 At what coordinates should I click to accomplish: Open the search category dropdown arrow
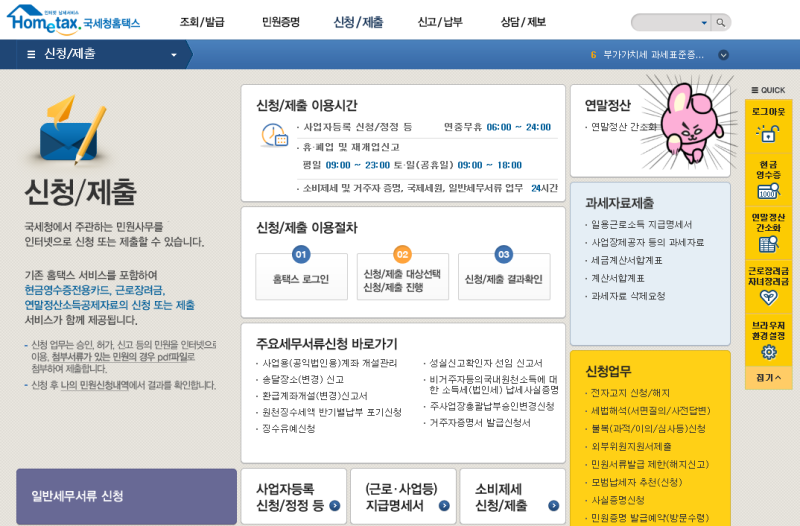coord(704,22)
